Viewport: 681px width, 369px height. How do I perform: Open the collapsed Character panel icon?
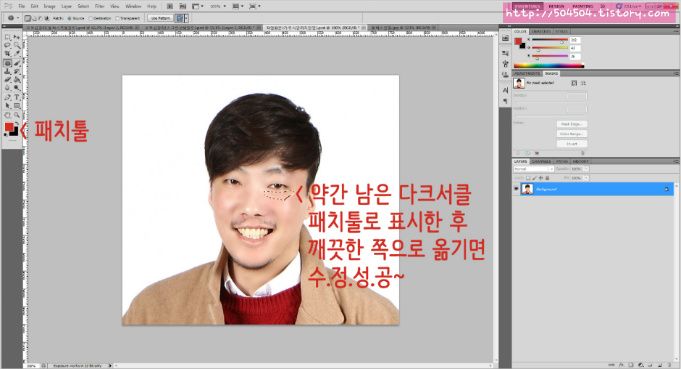[x=506, y=90]
